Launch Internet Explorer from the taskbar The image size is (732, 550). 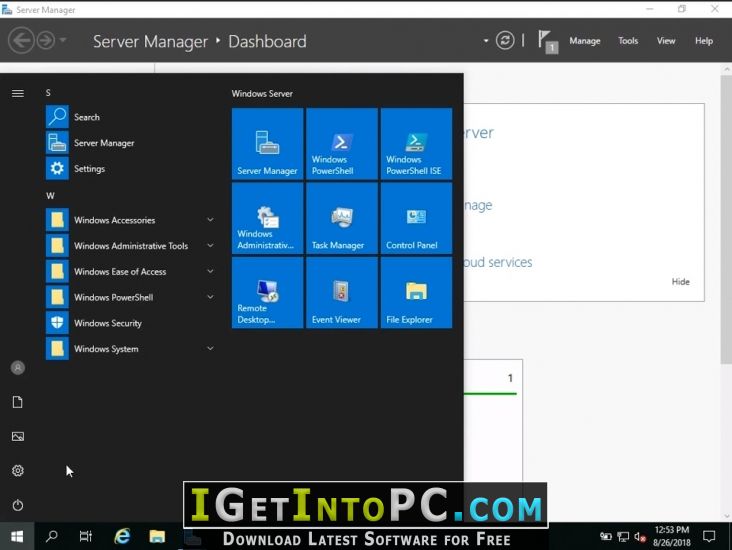click(122, 536)
